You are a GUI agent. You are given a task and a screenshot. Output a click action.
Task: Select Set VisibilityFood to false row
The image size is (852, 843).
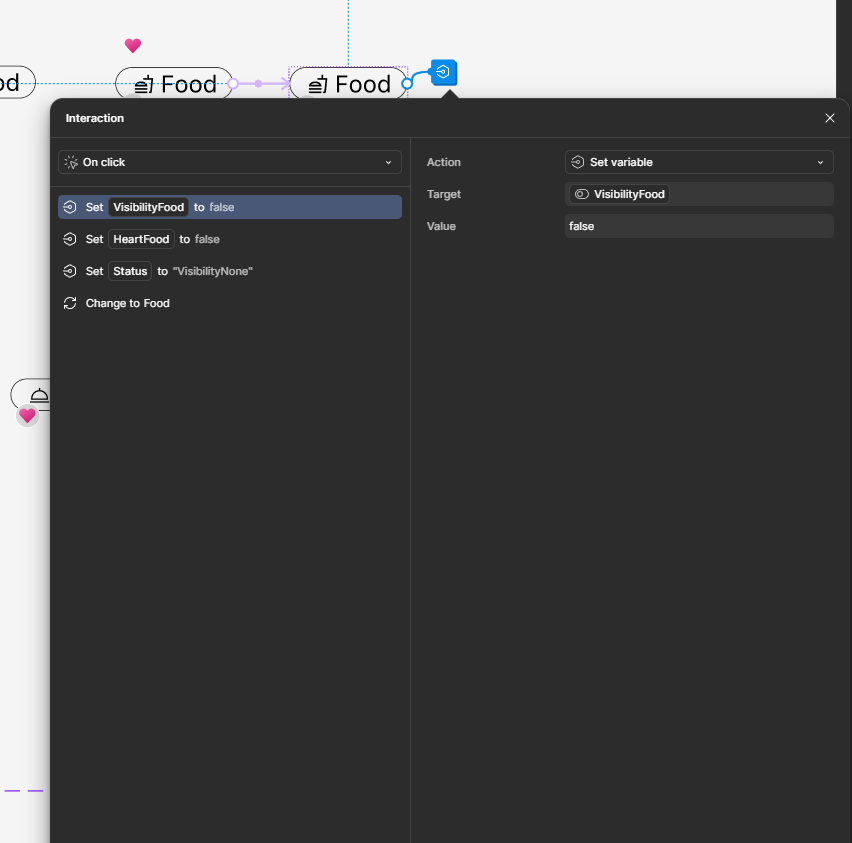pyautogui.click(x=229, y=207)
